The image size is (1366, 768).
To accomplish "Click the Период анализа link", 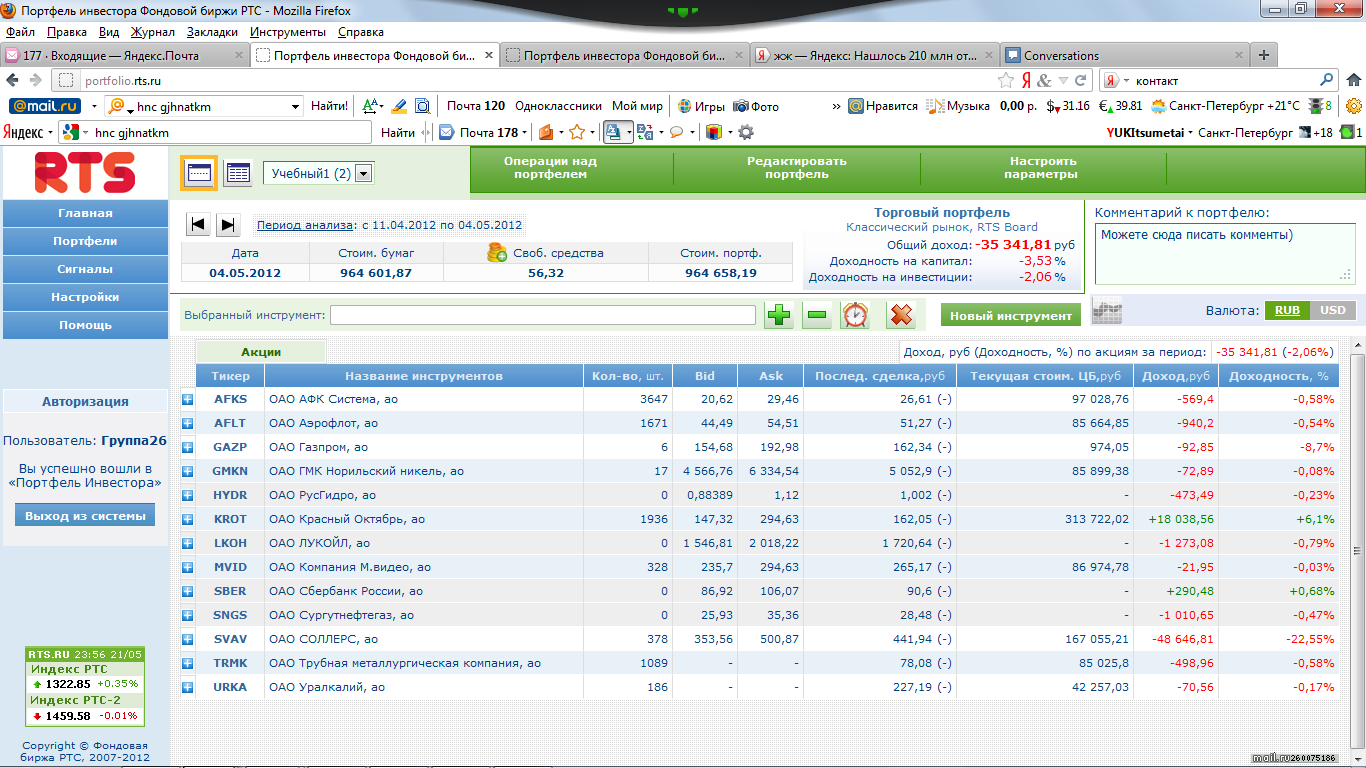I will tap(305, 225).
